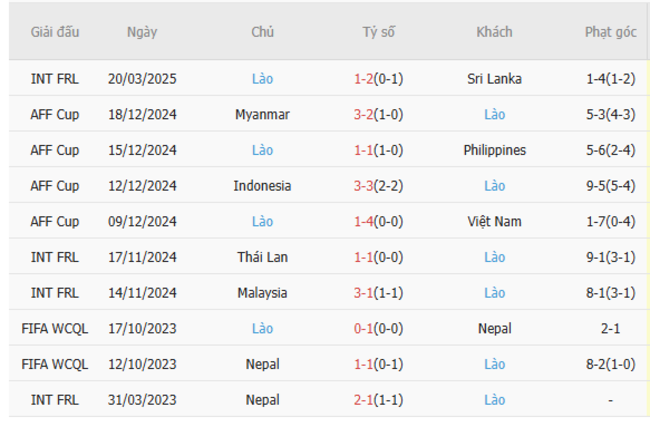
Task: Open the Myanmar team link
Action: pyautogui.click(x=262, y=114)
